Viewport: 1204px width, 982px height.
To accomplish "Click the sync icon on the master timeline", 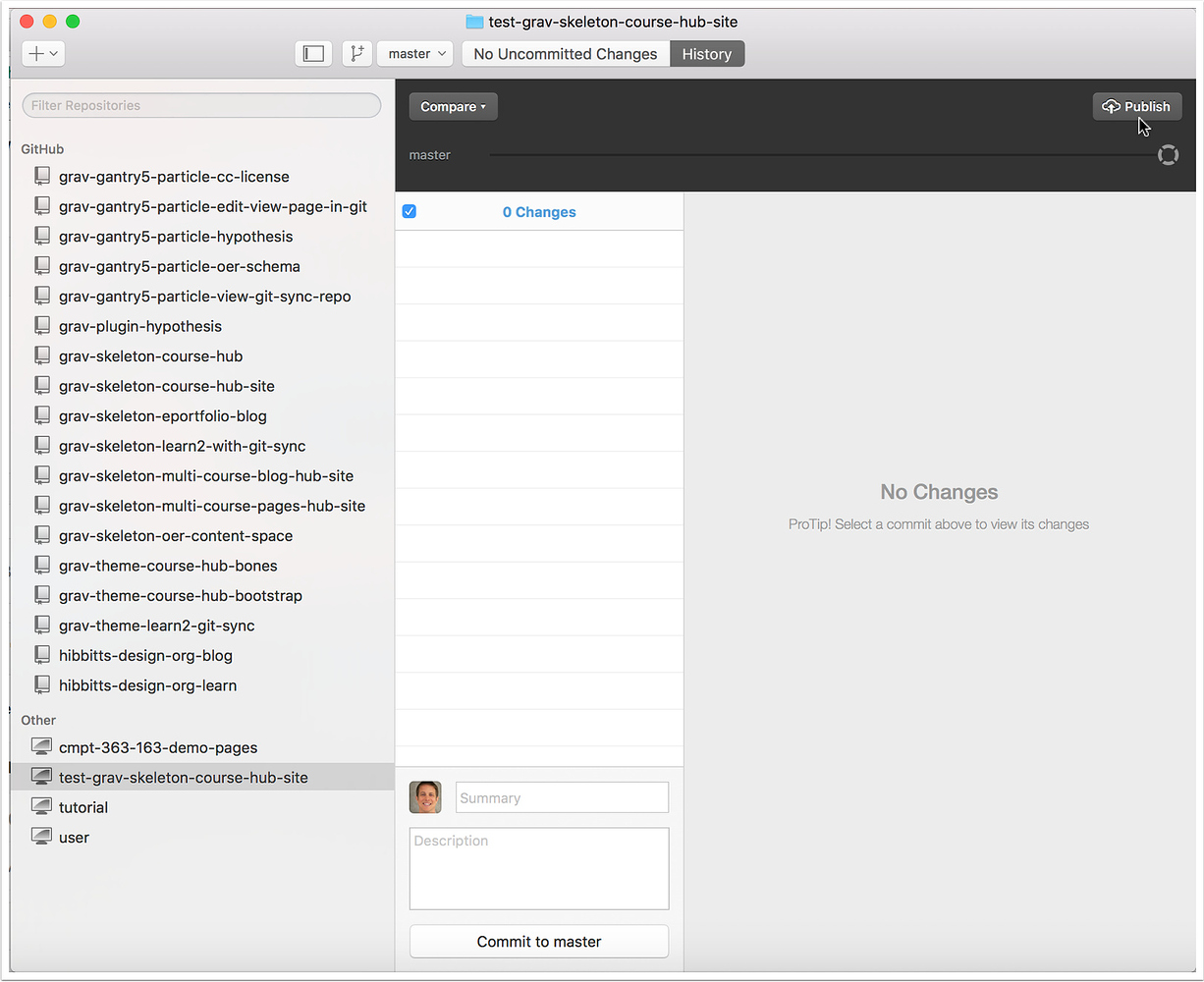I will pos(1168,154).
